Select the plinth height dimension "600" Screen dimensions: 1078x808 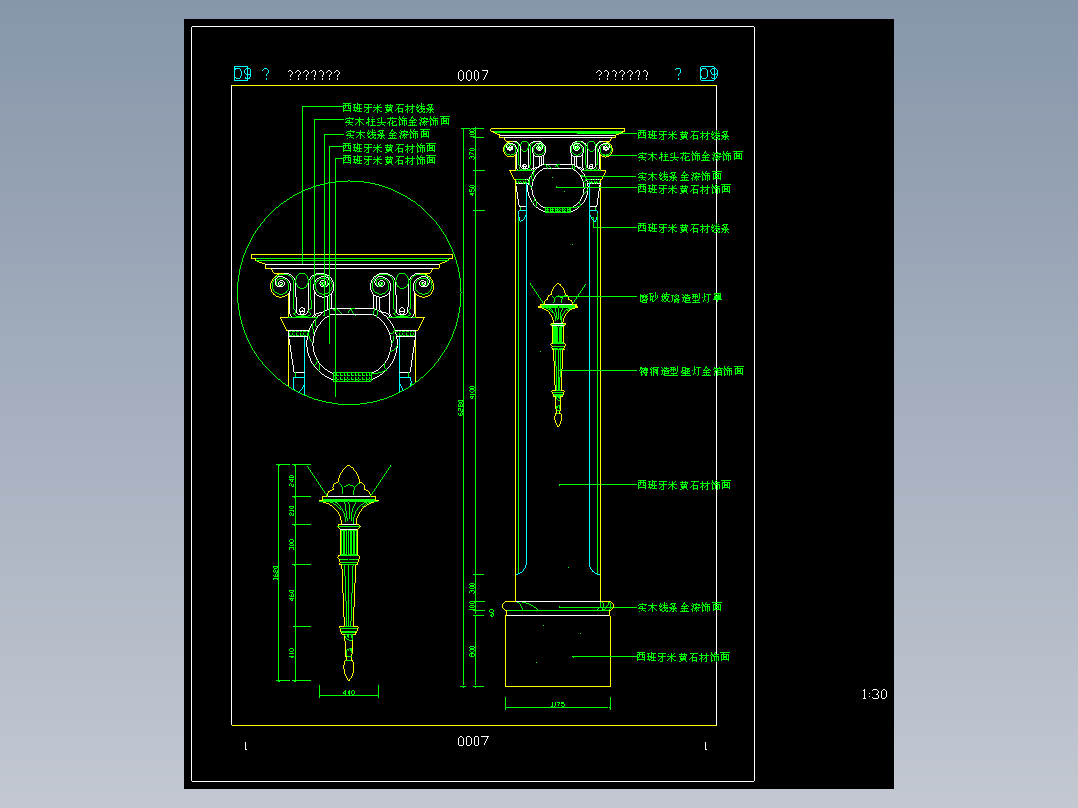tap(472, 651)
